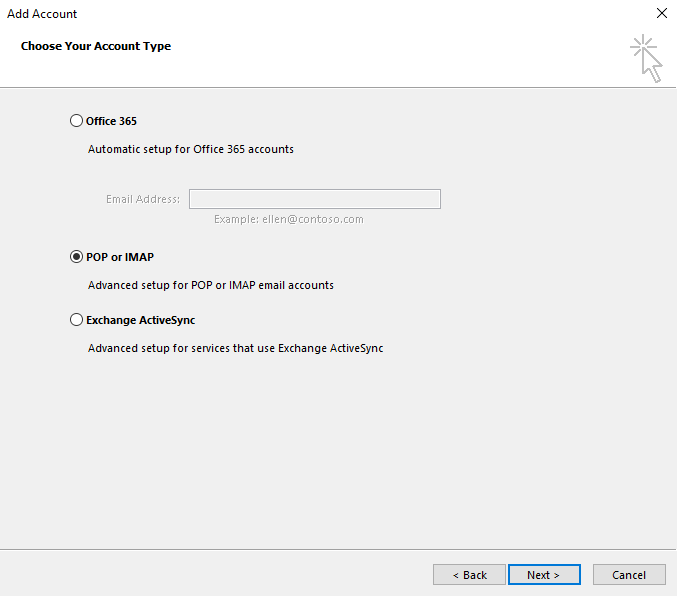Viewport: 677px width, 596px height.
Task: Go to the next step with Next
Action: coord(544,574)
